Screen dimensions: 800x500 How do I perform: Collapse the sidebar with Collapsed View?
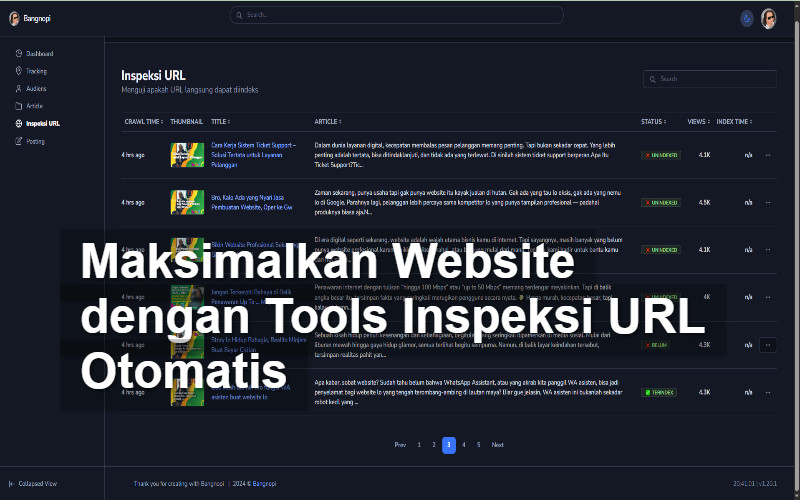[33, 483]
